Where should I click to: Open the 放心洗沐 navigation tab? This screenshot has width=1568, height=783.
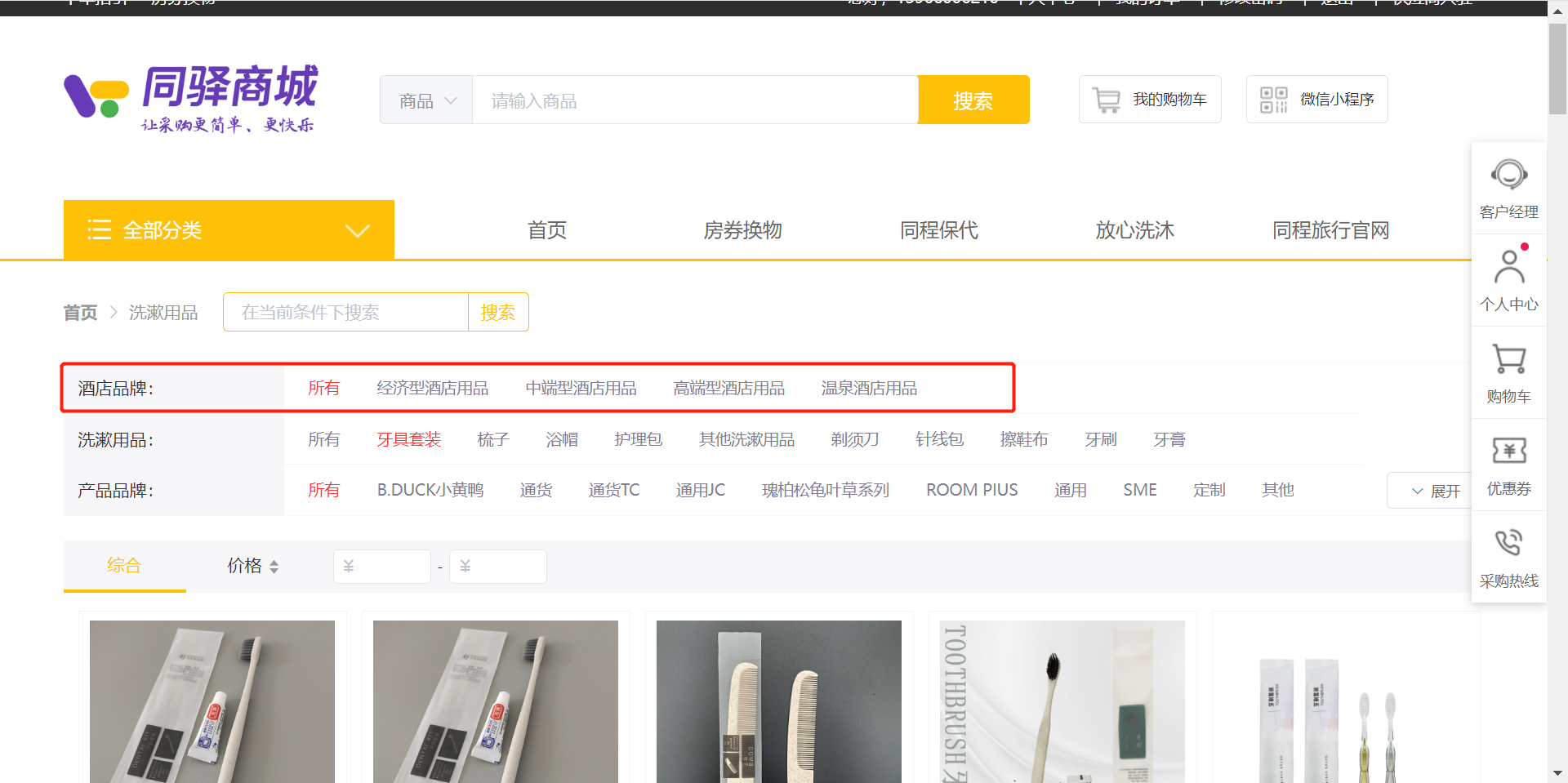tap(1135, 230)
